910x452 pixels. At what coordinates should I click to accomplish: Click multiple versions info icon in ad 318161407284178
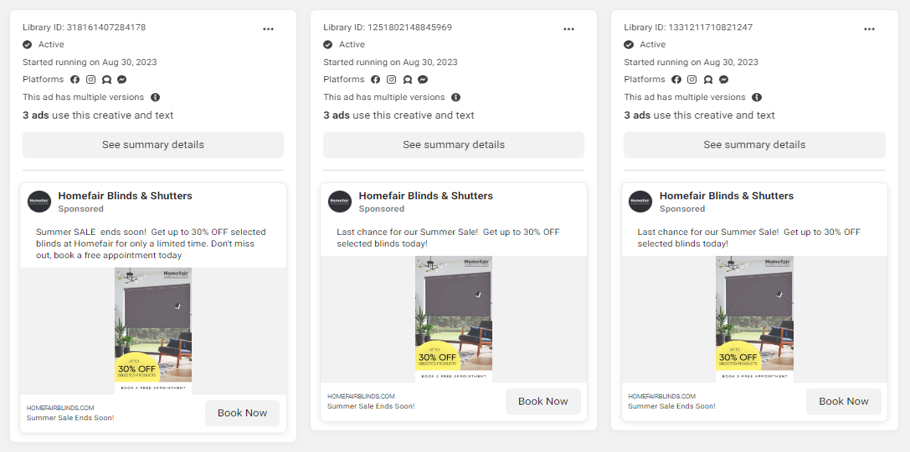click(156, 97)
